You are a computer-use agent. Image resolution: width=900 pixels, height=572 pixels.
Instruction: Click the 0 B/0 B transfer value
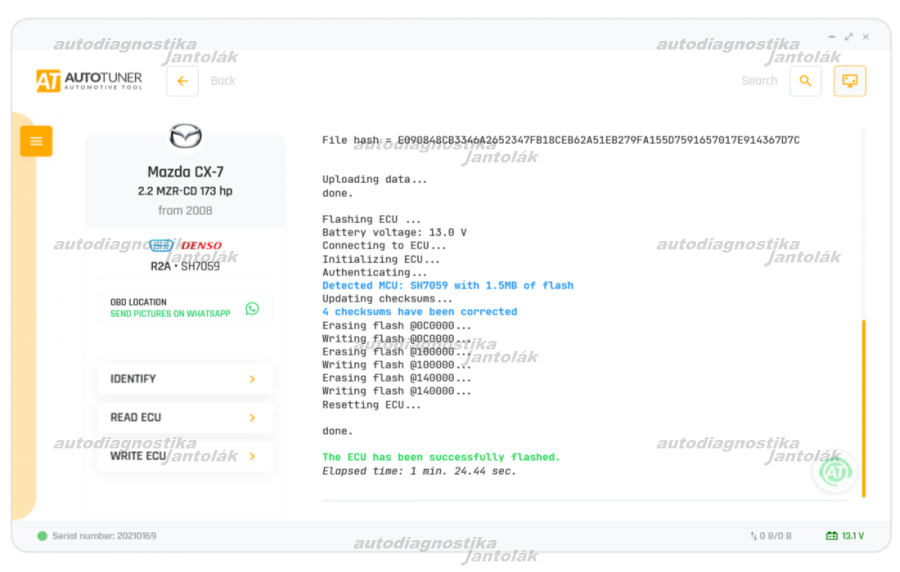775,536
